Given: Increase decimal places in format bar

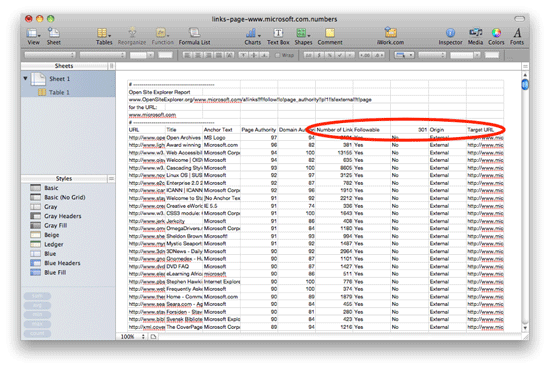Looking at the screenshot, I should (378, 55).
